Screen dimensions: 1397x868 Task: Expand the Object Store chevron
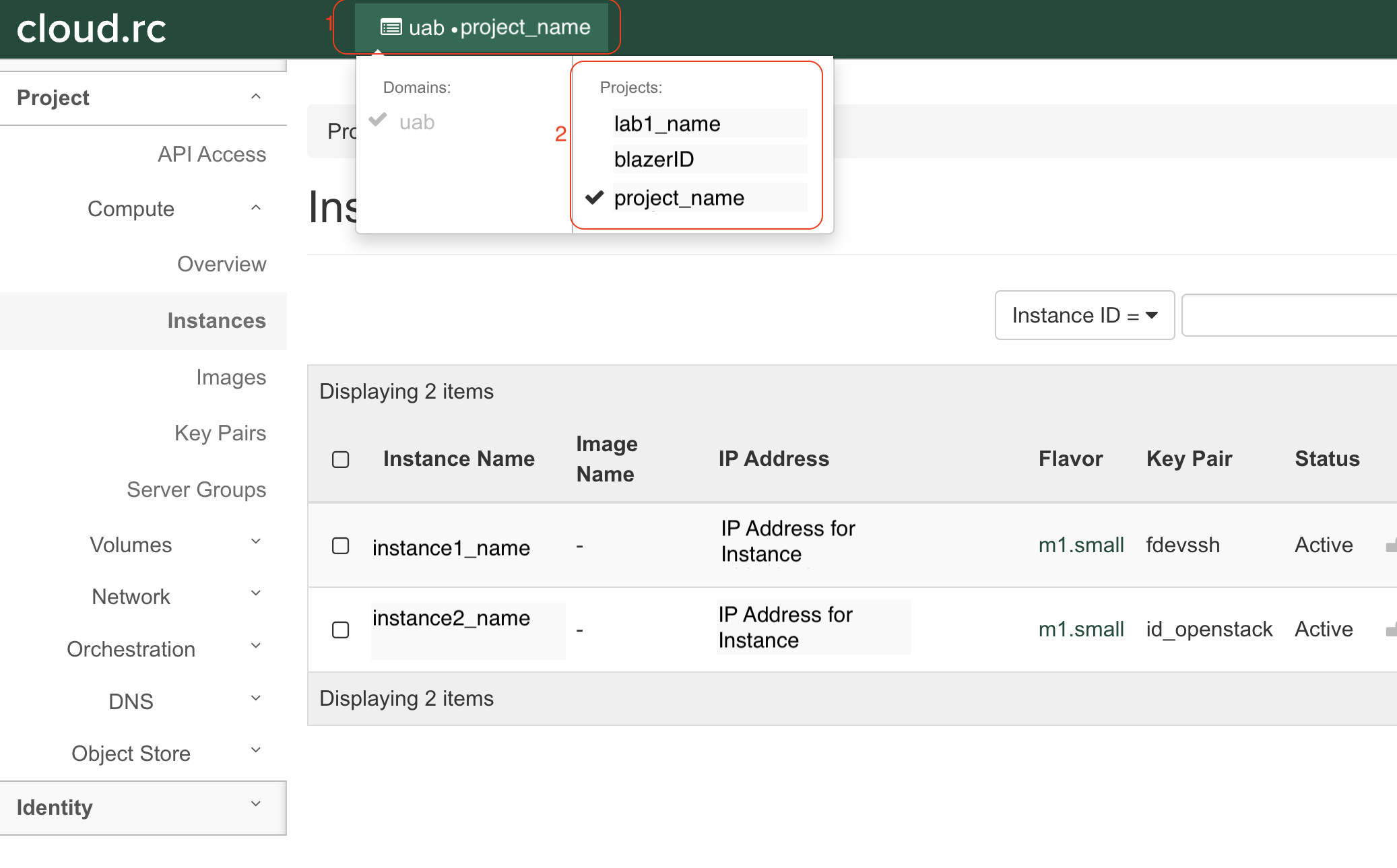pyautogui.click(x=255, y=751)
